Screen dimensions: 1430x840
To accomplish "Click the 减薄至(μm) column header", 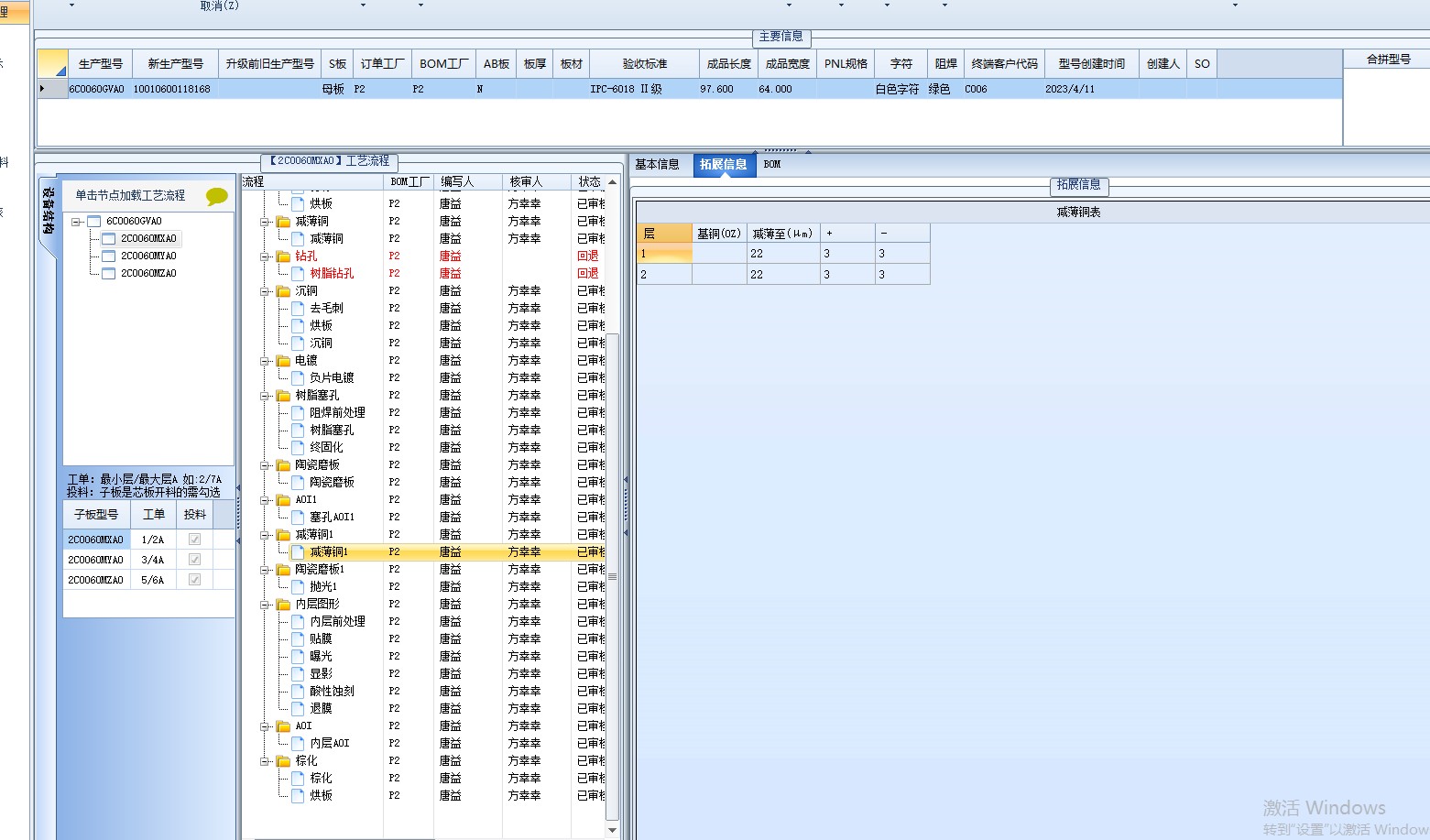I will (783, 234).
